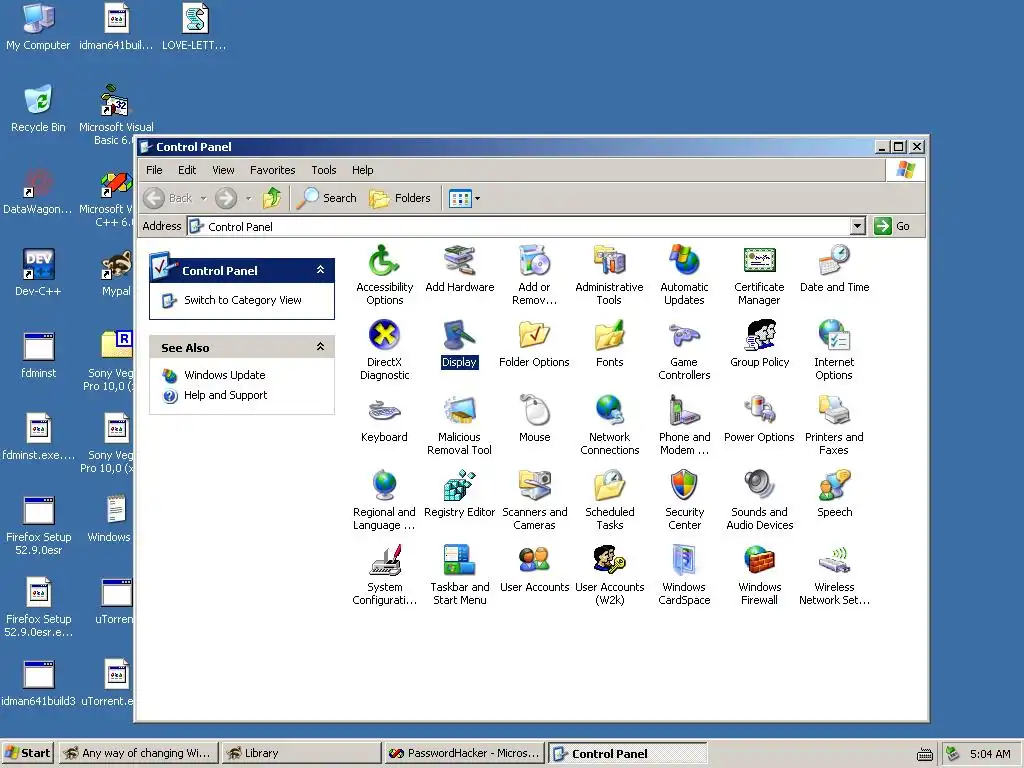Click the Start button

tap(28, 753)
